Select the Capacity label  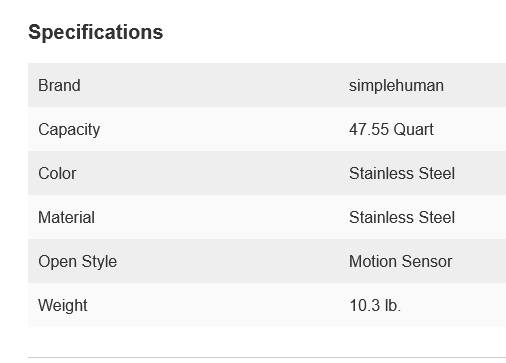pos(69,129)
